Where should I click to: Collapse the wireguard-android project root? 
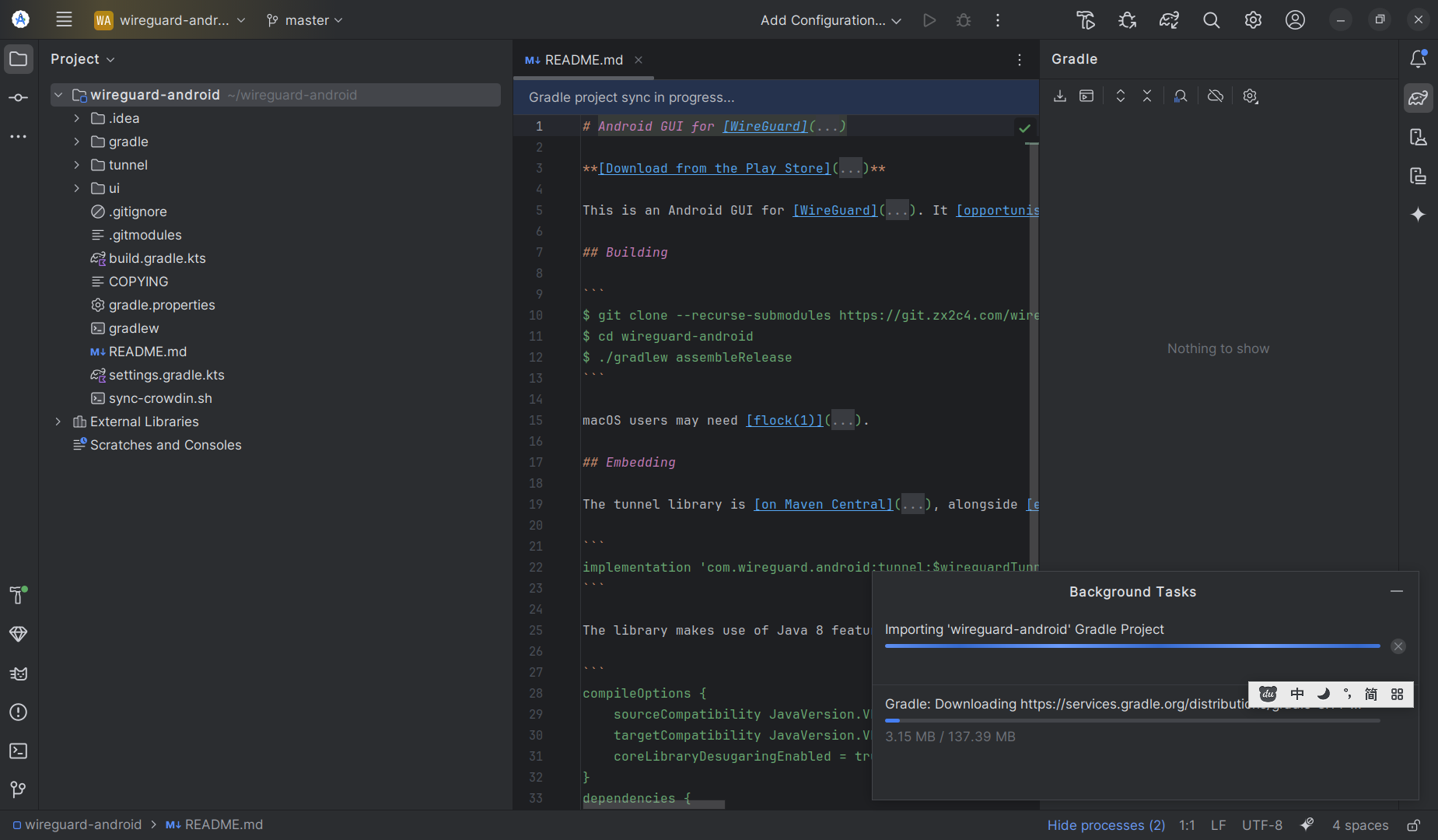point(59,94)
